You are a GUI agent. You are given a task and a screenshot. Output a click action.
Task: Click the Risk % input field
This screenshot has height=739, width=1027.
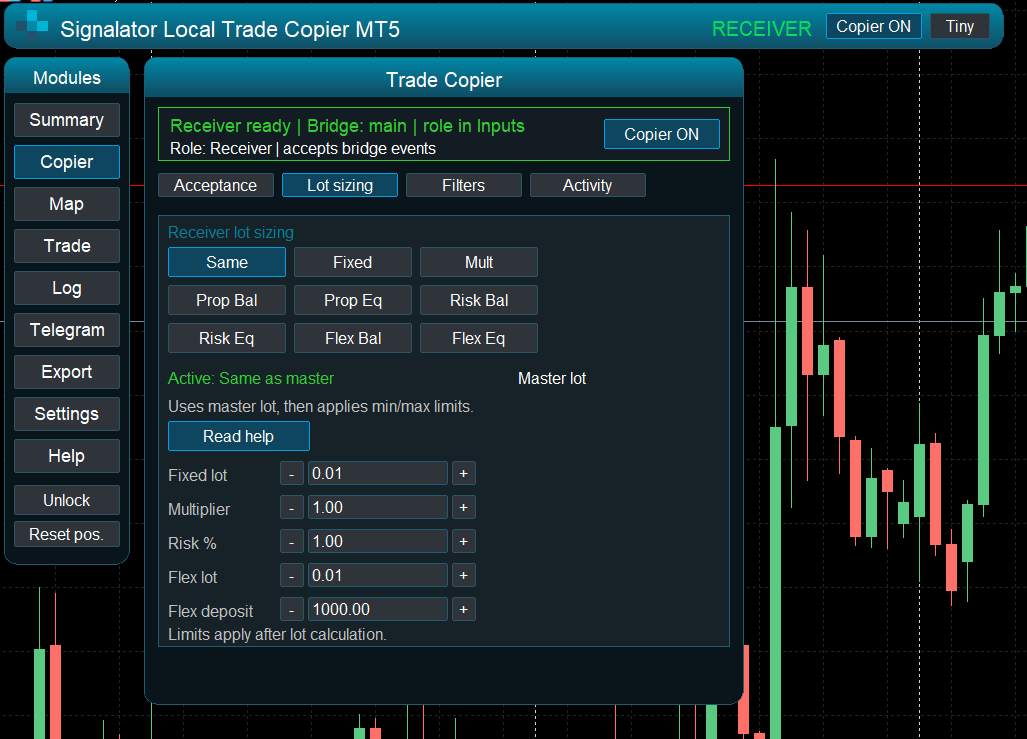pyautogui.click(x=378, y=541)
